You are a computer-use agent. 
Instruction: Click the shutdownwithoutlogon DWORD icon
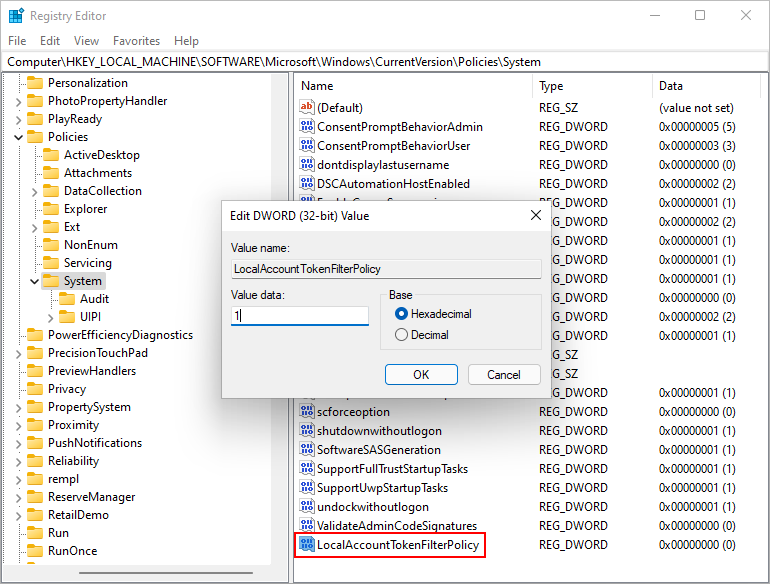pos(306,430)
